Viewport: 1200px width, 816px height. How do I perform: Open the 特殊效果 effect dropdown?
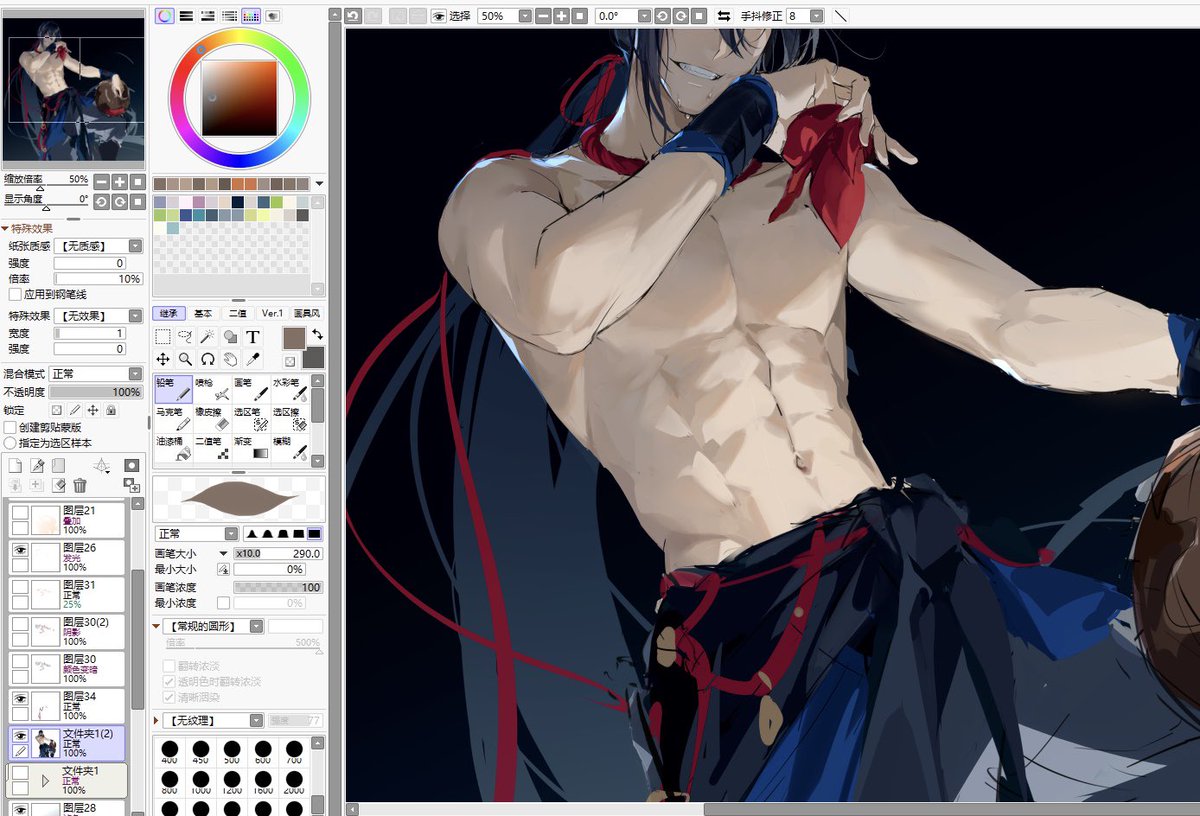[x=98, y=316]
